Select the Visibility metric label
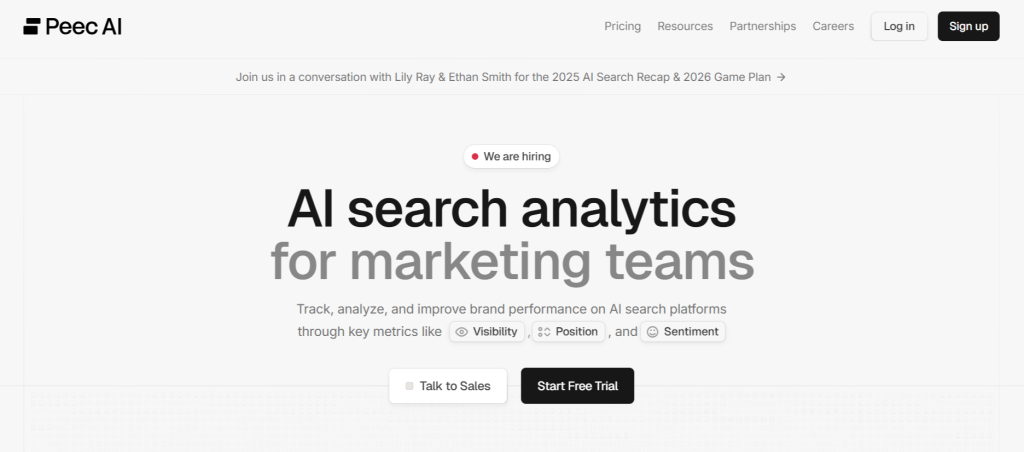 [495, 332]
